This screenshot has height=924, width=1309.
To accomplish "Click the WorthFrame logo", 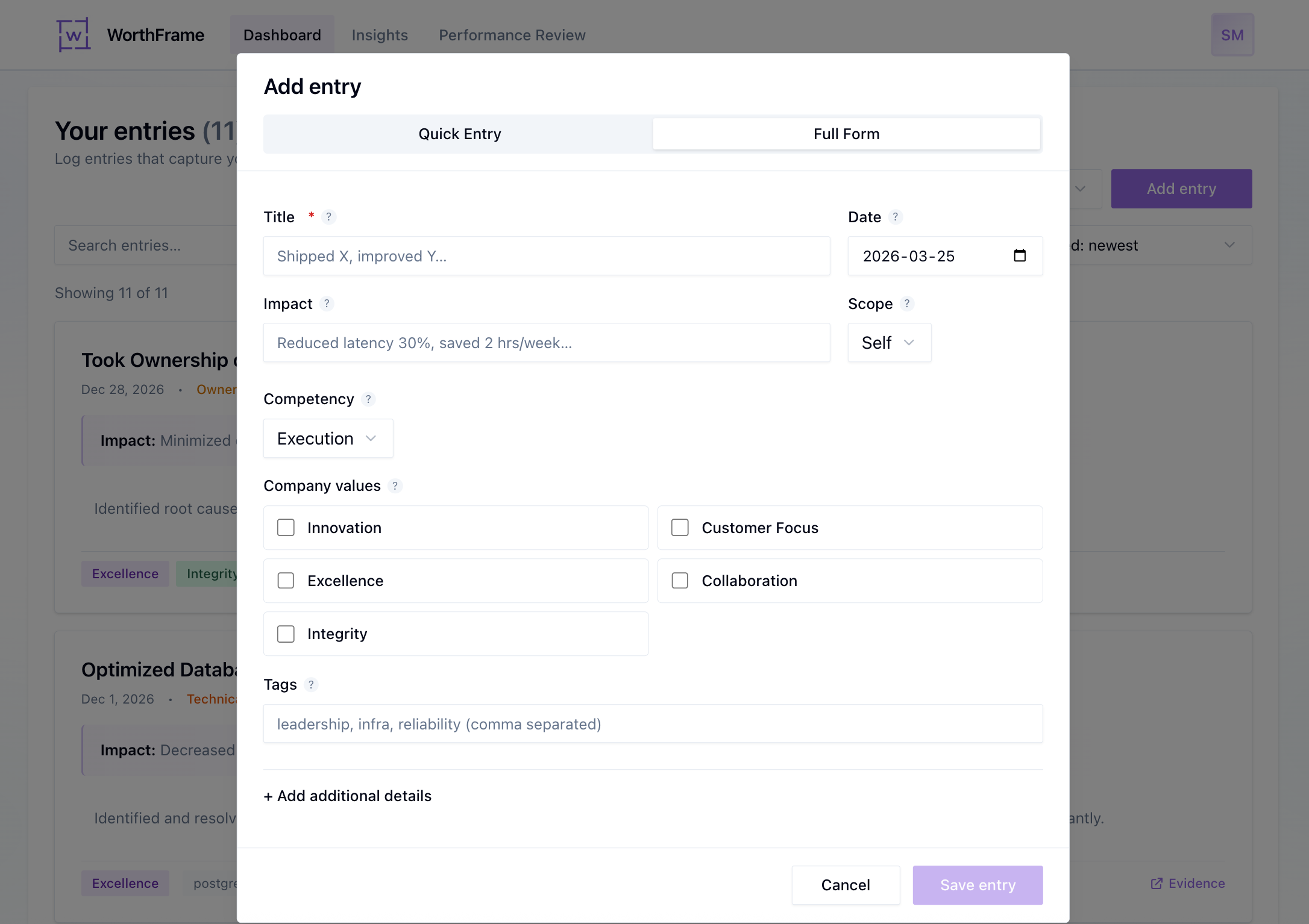I will 73,34.
